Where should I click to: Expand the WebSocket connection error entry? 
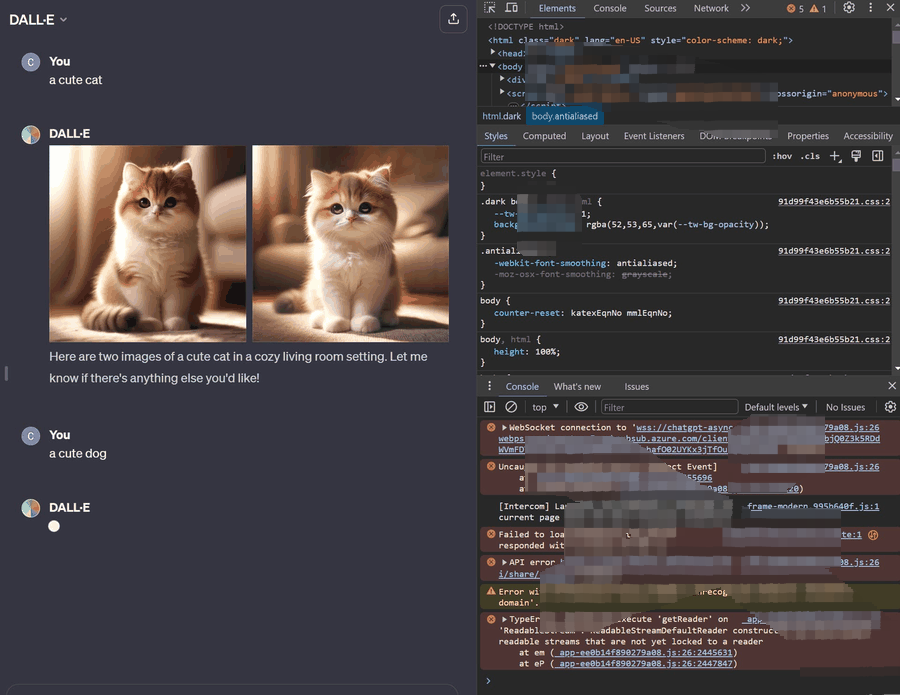coord(504,428)
